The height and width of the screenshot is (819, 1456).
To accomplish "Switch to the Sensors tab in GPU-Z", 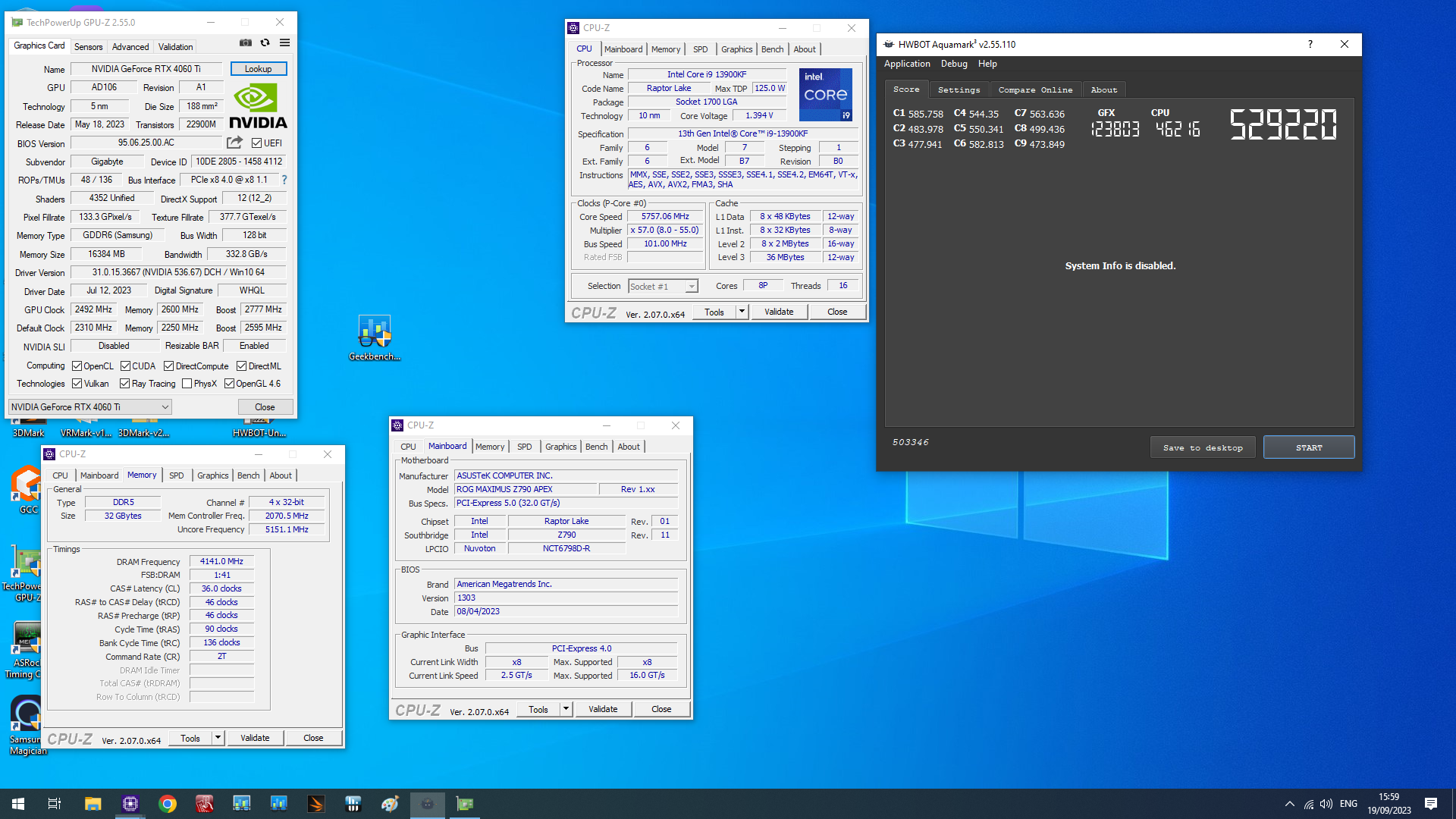I will 88,47.
